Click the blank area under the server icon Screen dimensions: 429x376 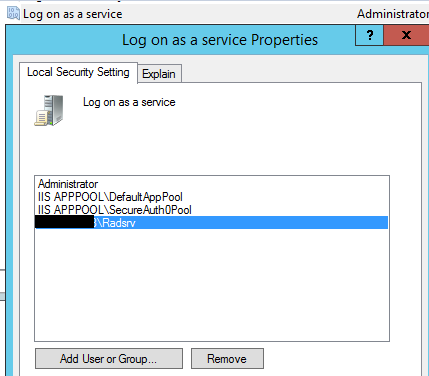49,150
